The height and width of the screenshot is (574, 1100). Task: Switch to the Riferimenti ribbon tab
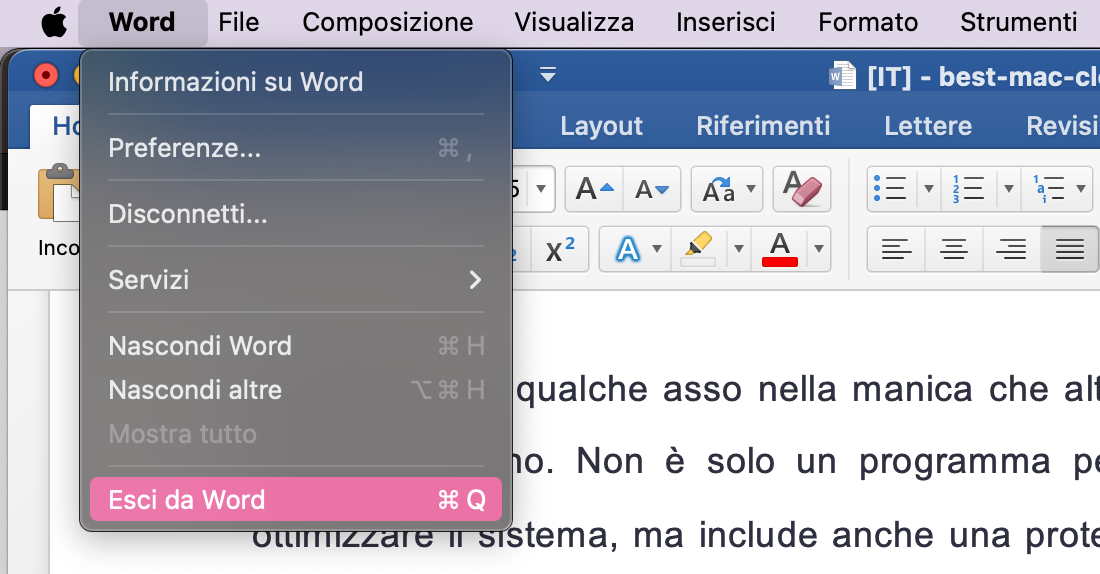[x=763, y=126]
